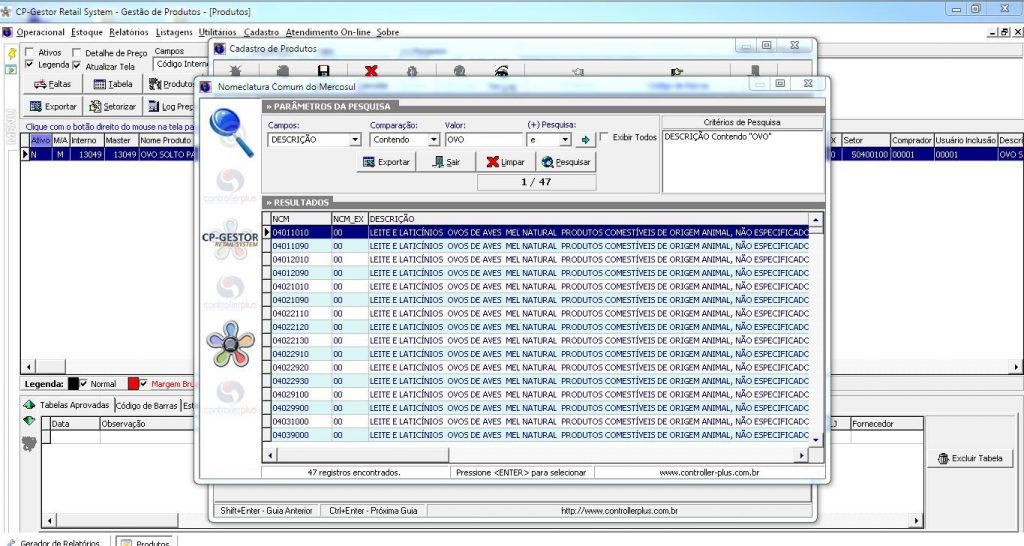Click the blue magnifying glass search icon
The width and height of the screenshot is (1024, 546).
231,133
